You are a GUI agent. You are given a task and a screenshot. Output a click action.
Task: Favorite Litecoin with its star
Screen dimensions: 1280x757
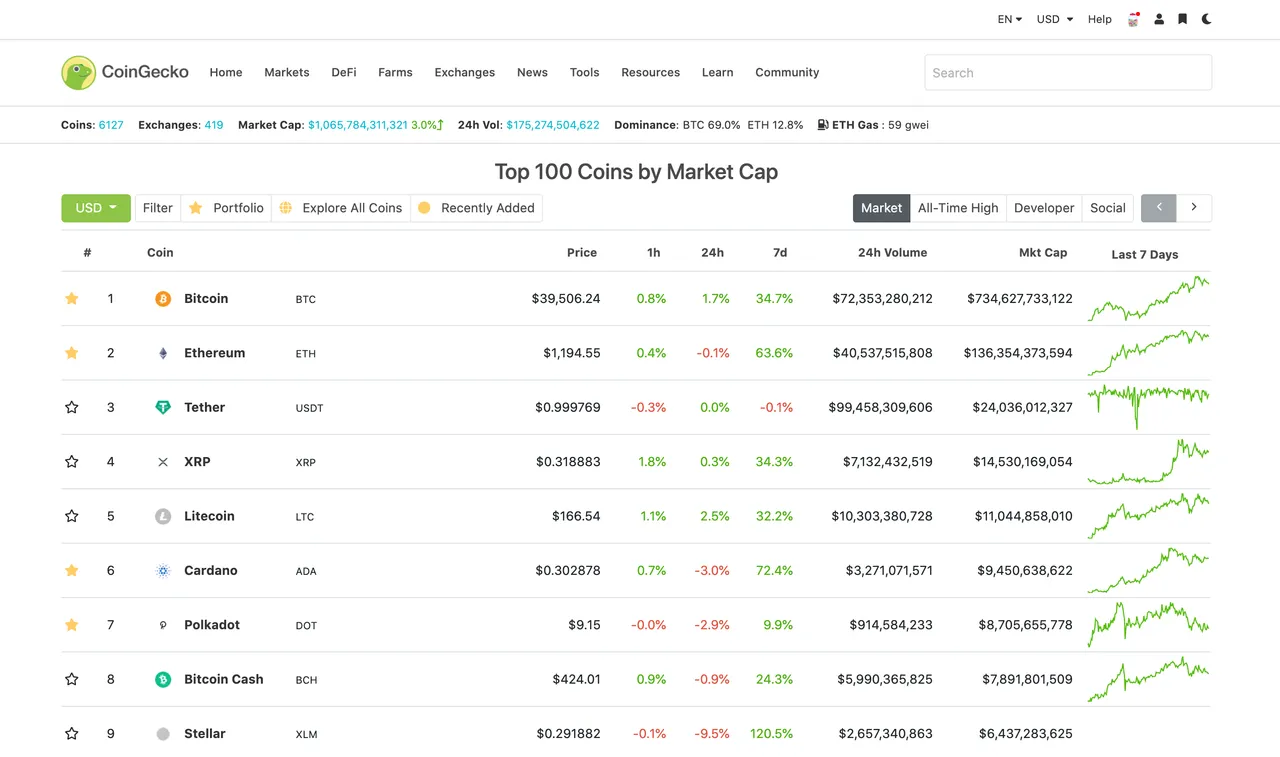72,516
